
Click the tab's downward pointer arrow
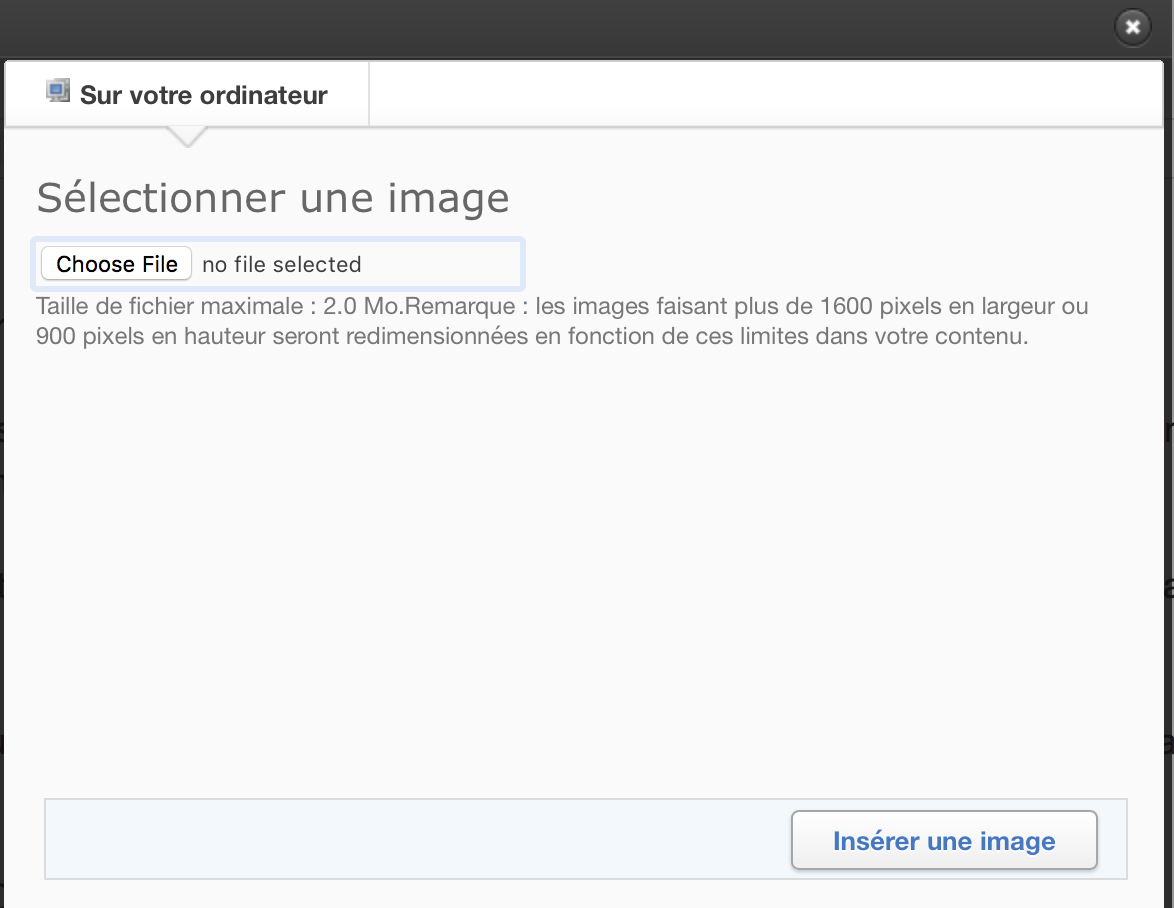[186, 136]
